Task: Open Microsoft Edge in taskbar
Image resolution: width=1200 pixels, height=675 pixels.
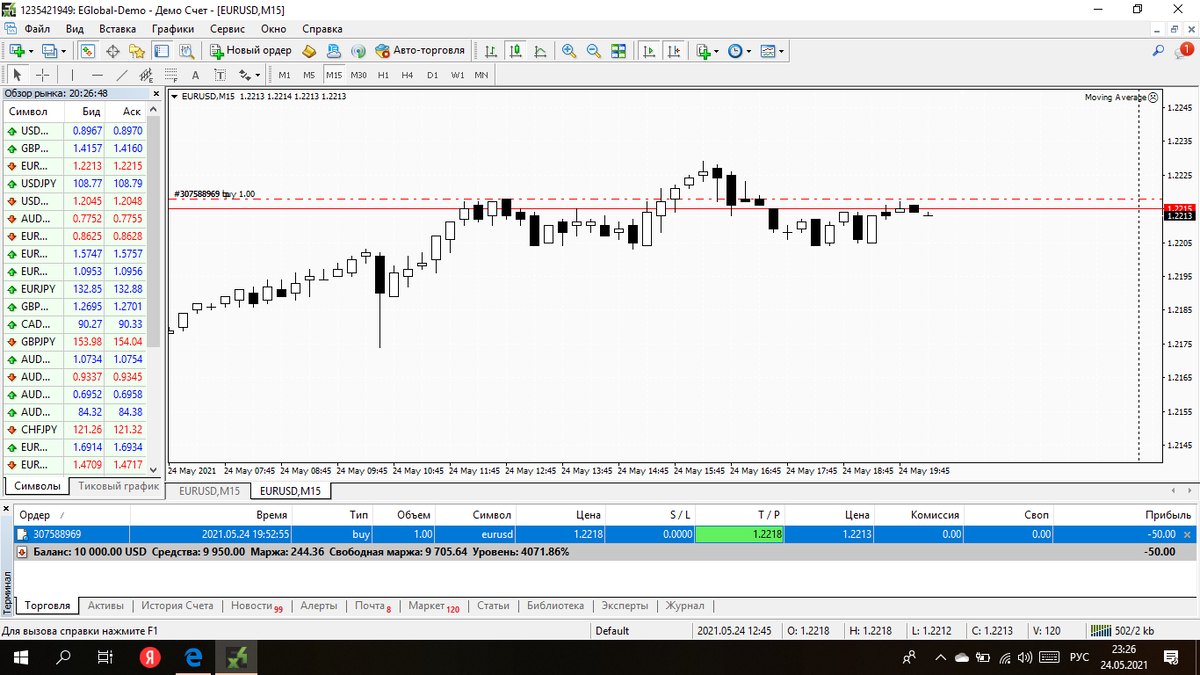Action: 194,657
